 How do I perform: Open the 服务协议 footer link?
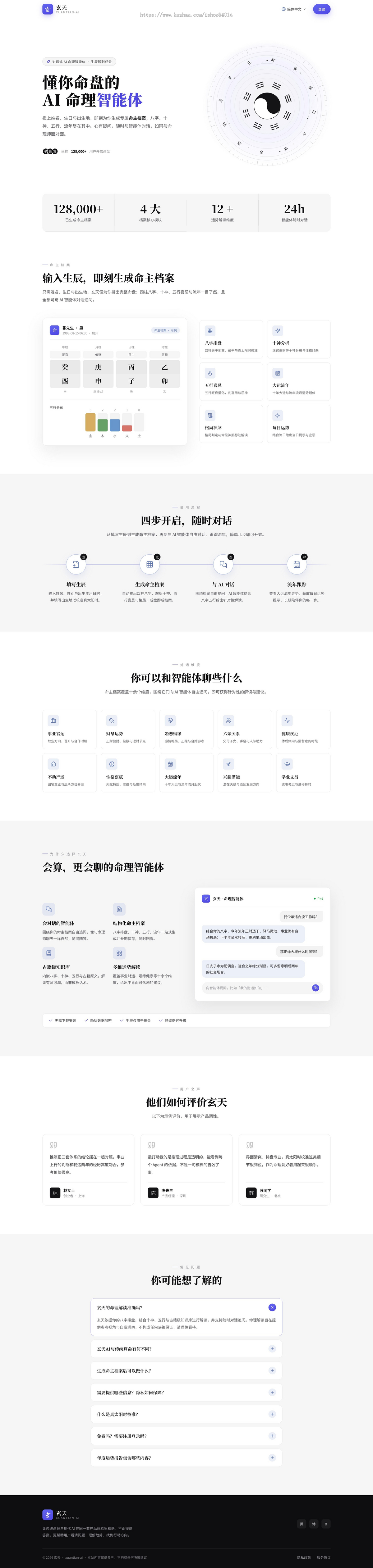[324, 1558]
